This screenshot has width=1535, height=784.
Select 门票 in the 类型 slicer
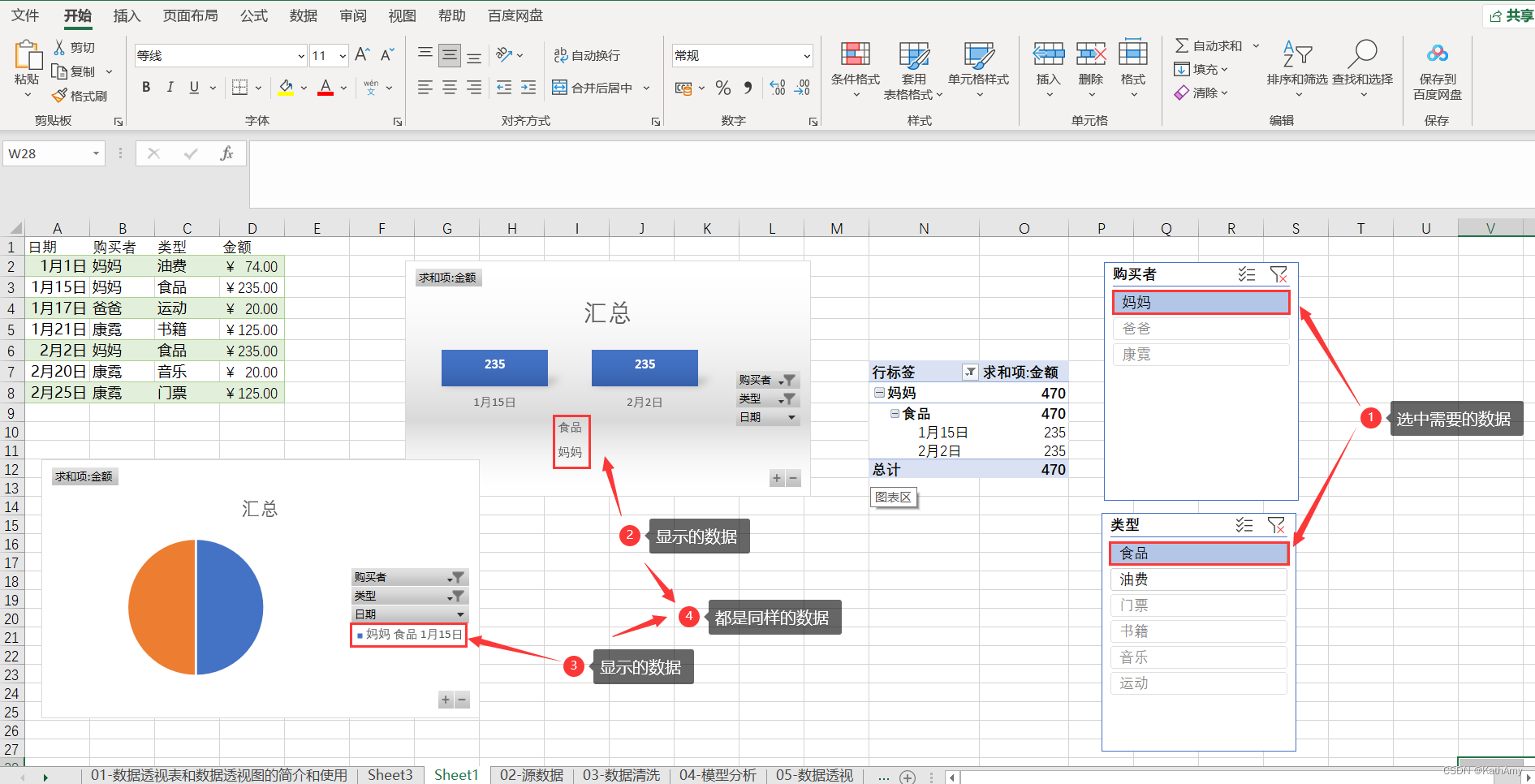1198,605
